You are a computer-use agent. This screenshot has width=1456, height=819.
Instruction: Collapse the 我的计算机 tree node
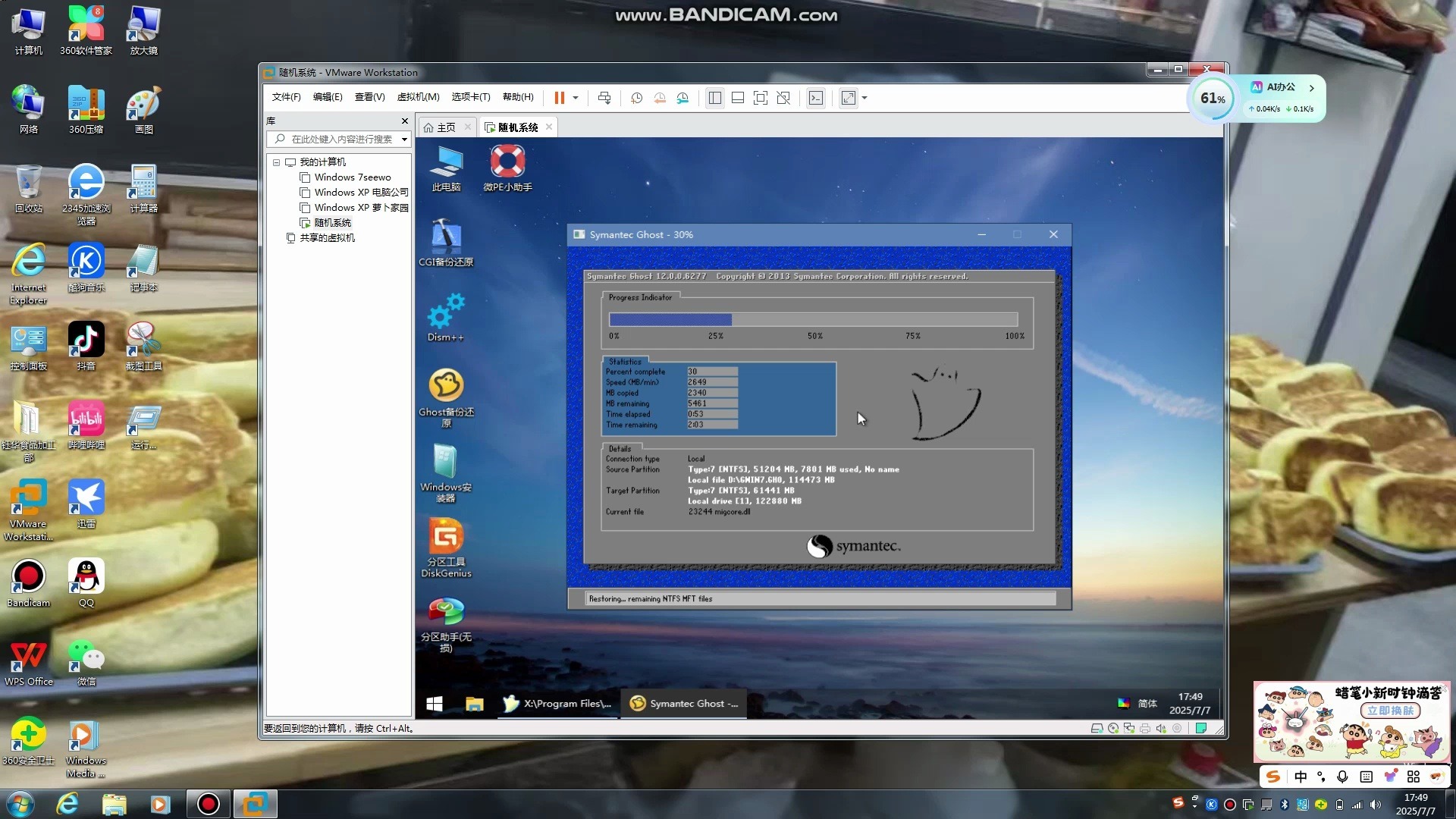(276, 162)
